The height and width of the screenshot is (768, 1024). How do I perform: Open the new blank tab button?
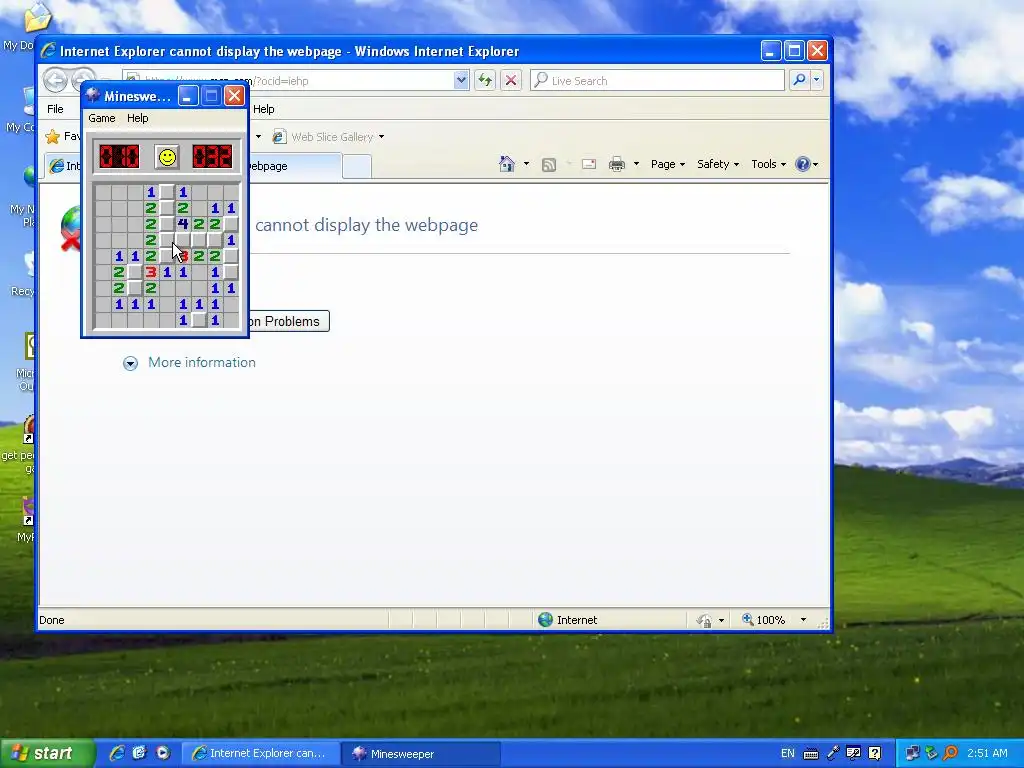coord(357,167)
